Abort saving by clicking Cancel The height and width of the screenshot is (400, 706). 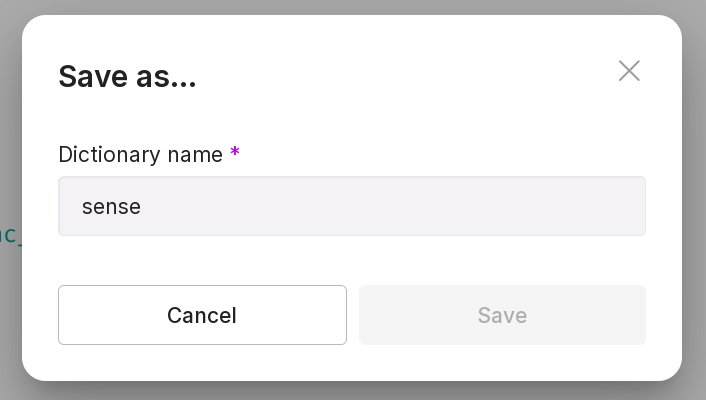click(202, 315)
